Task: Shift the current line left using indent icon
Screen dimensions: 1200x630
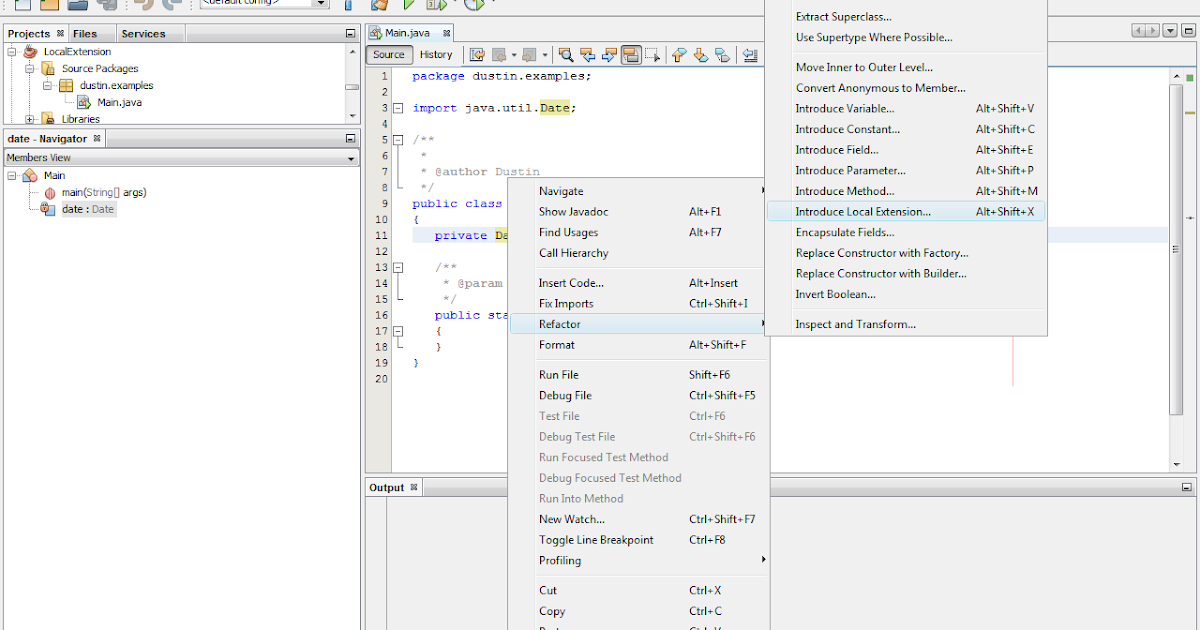Action: (x=750, y=55)
